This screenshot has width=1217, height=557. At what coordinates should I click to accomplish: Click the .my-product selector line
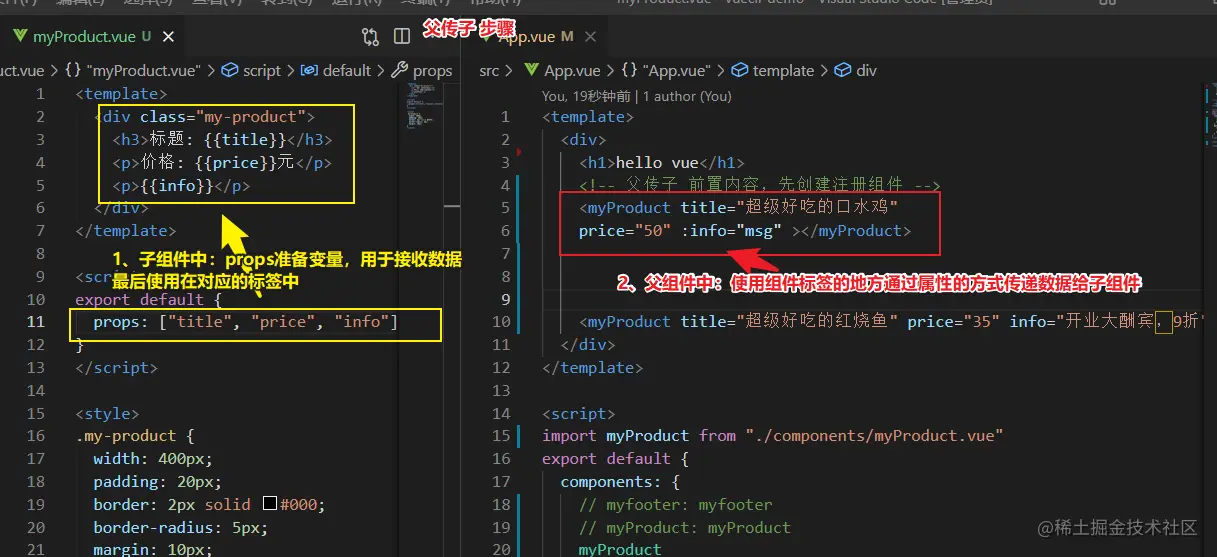(135, 436)
